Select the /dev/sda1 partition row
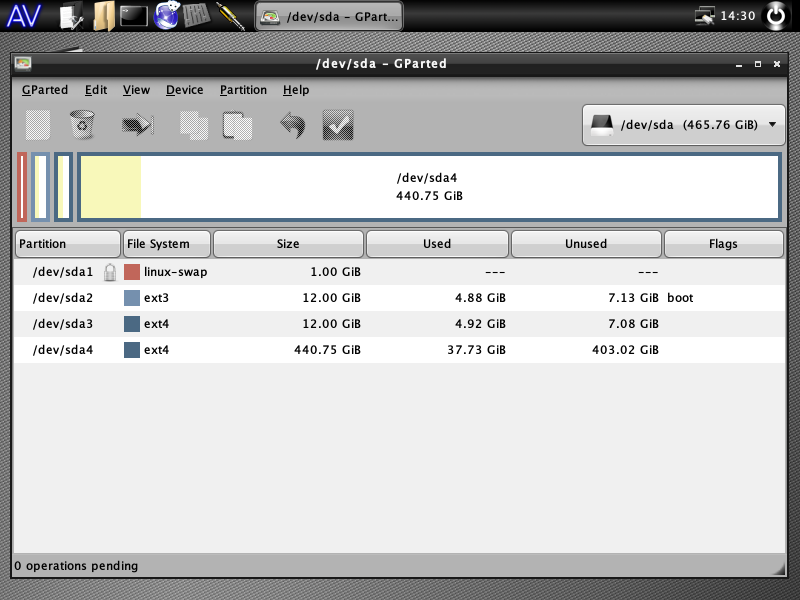The width and height of the screenshot is (800, 600). pos(399,272)
